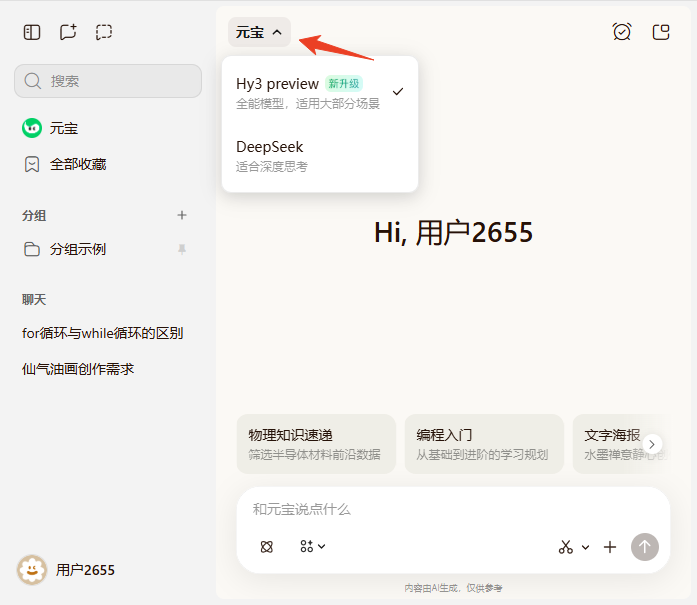Image resolution: width=697 pixels, height=605 pixels.
Task: Select DeepSeek model option
Action: (x=320, y=156)
